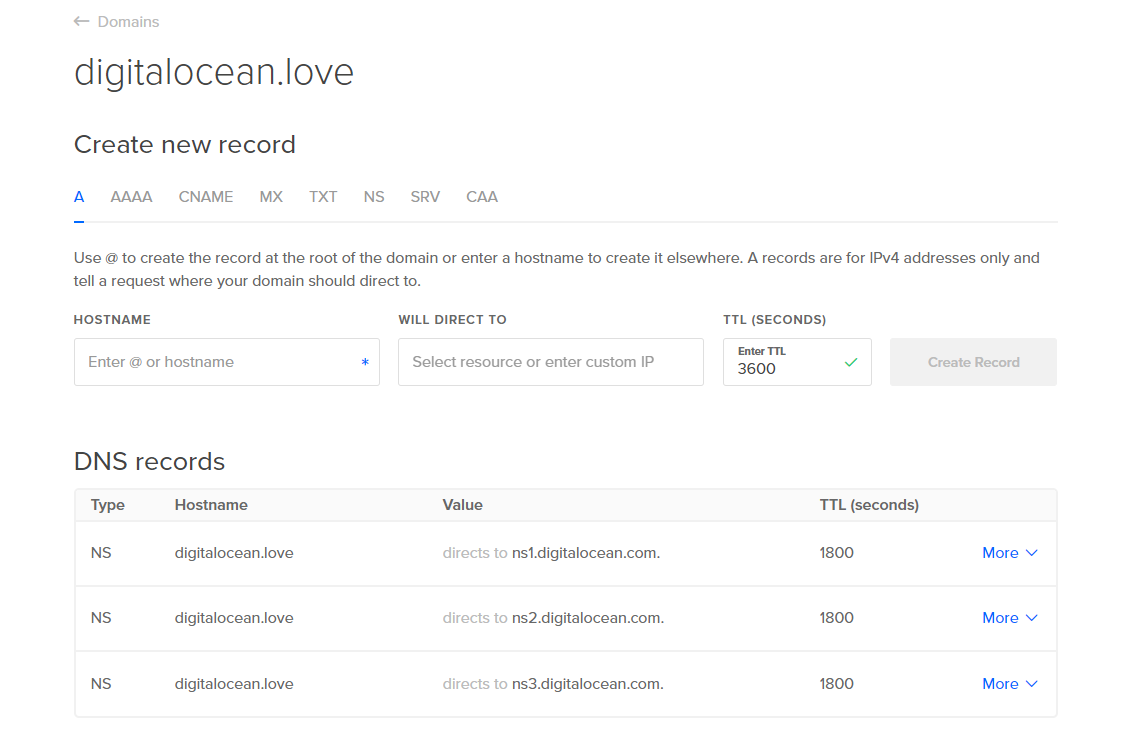Go back to the Domains page
This screenshot has width=1131, height=739.
128,22
